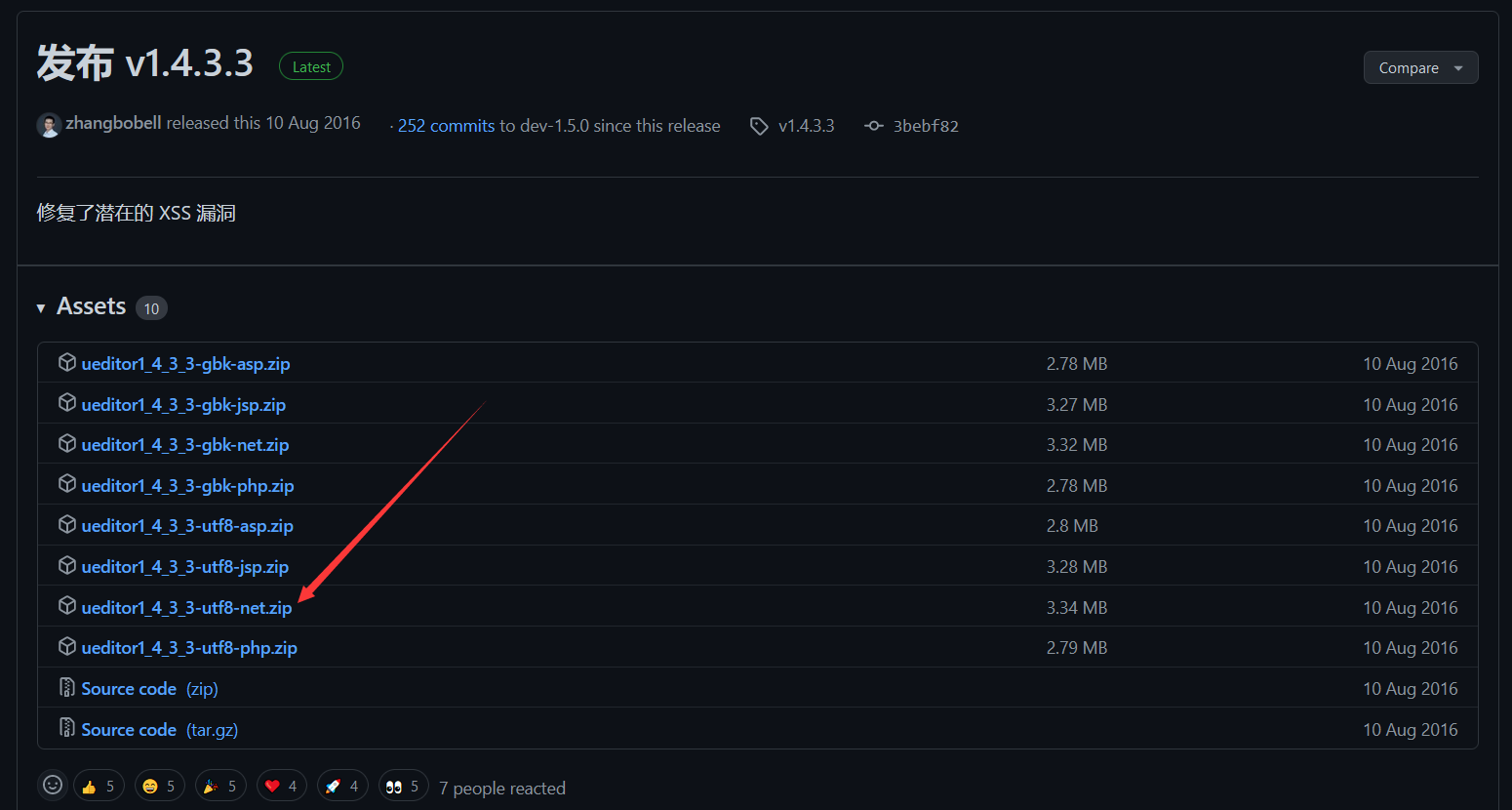Viewport: 1512px width, 810px height.
Task: Open zhangbobell user profile link
Action: pos(113,123)
